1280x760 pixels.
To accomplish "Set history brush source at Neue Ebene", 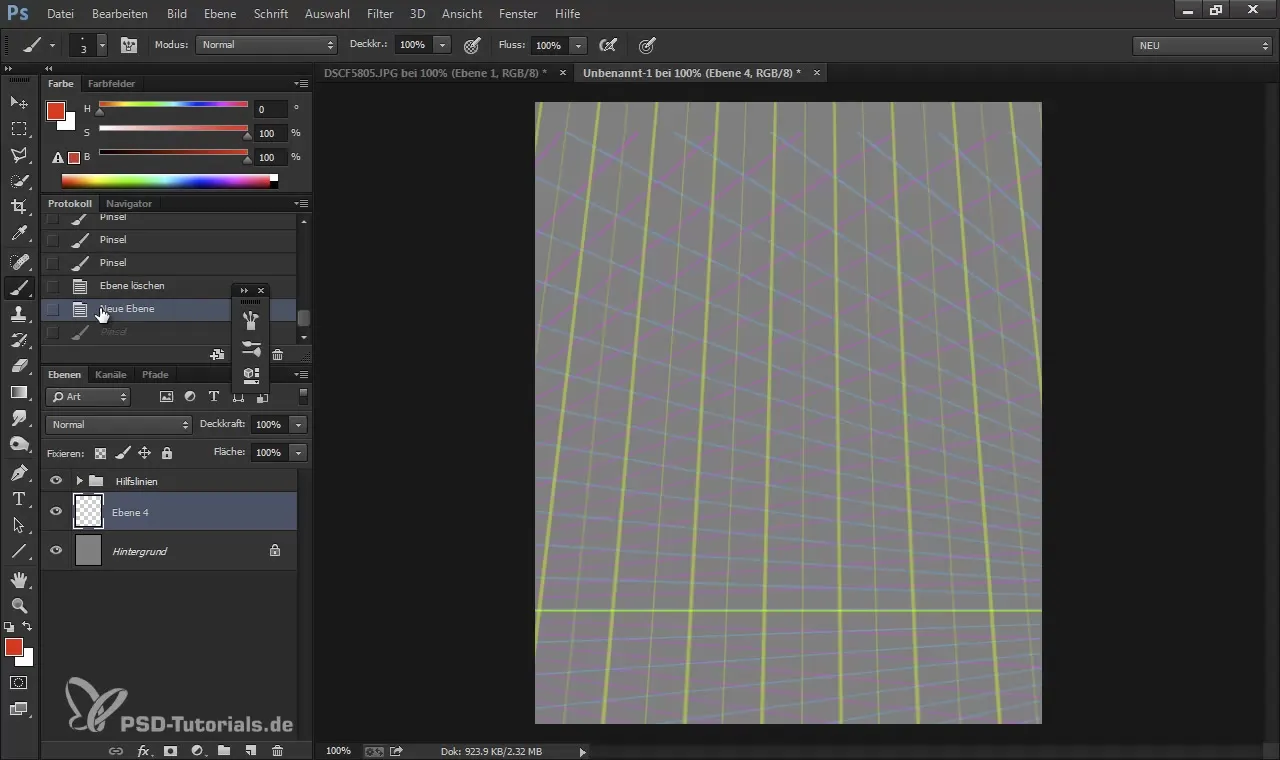I will [53, 309].
